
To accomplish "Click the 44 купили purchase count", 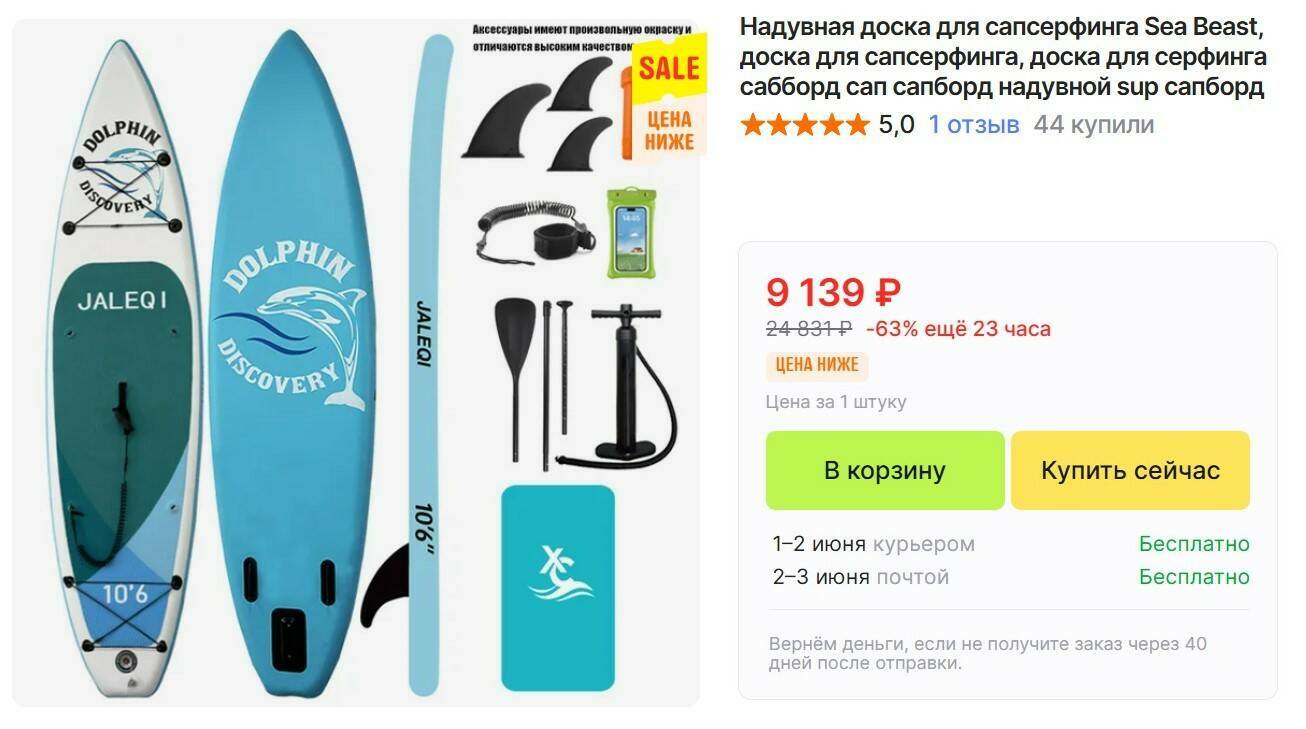I will [x=1094, y=125].
